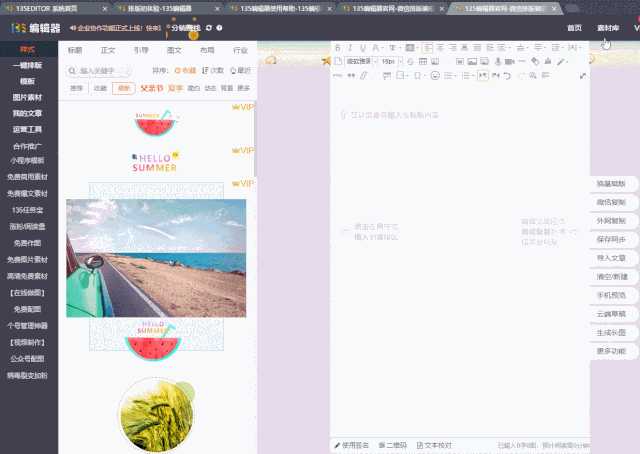The image size is (640, 454).
Task: Insert the circular wheat photo template
Action: point(157,415)
